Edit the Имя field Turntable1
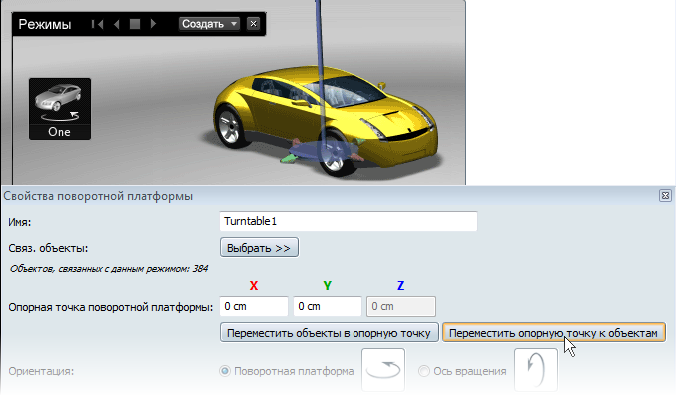Screen dimensions: 676x396 [x=348, y=221]
